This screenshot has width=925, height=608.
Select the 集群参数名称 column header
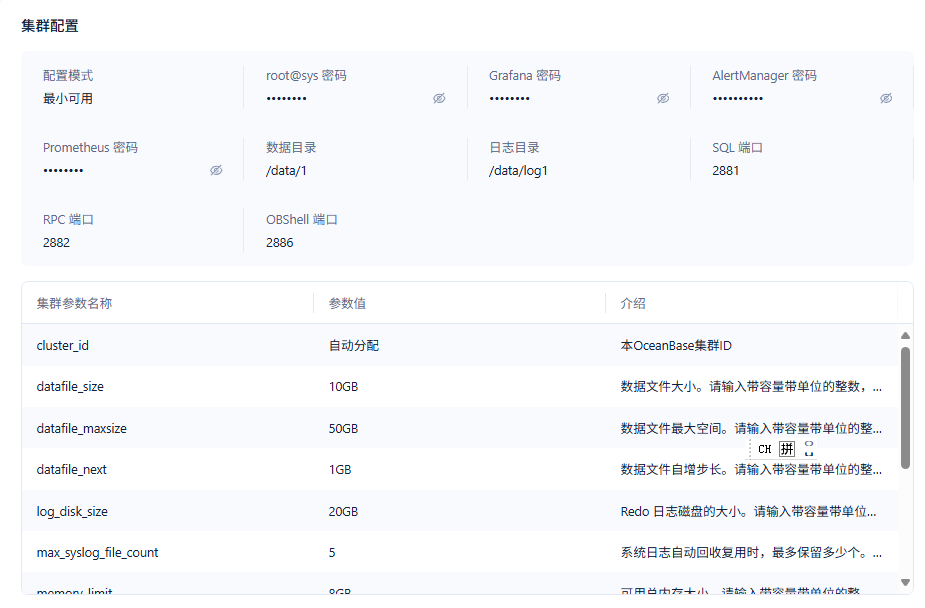74,304
